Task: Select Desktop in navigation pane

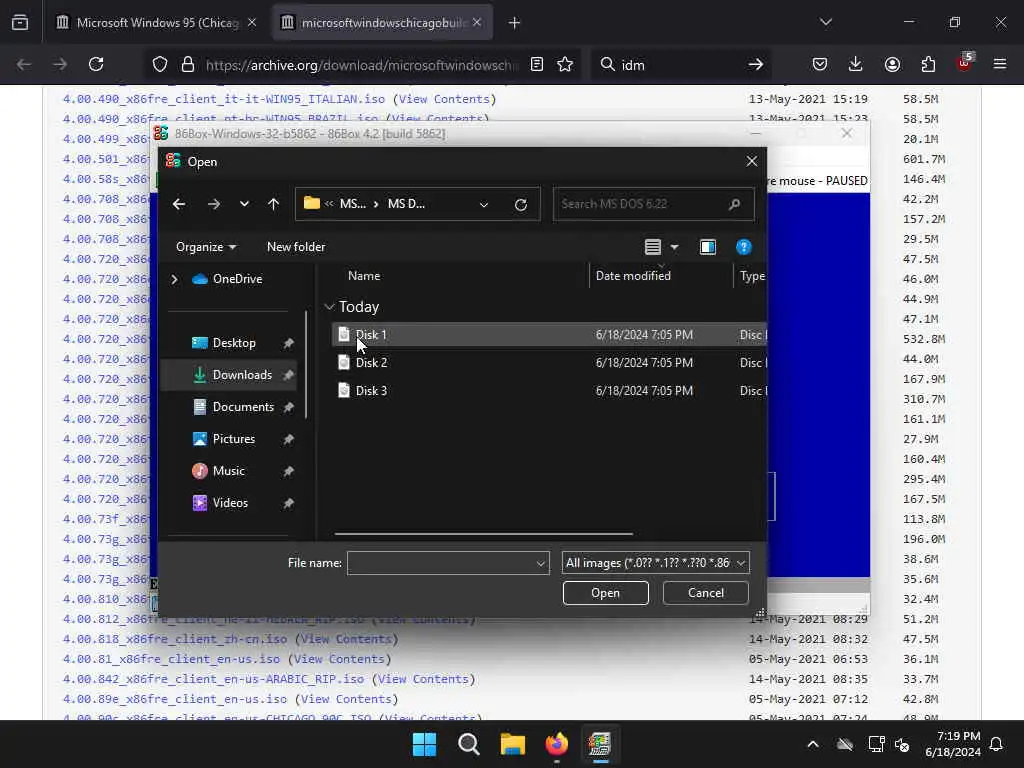Action: [234, 343]
